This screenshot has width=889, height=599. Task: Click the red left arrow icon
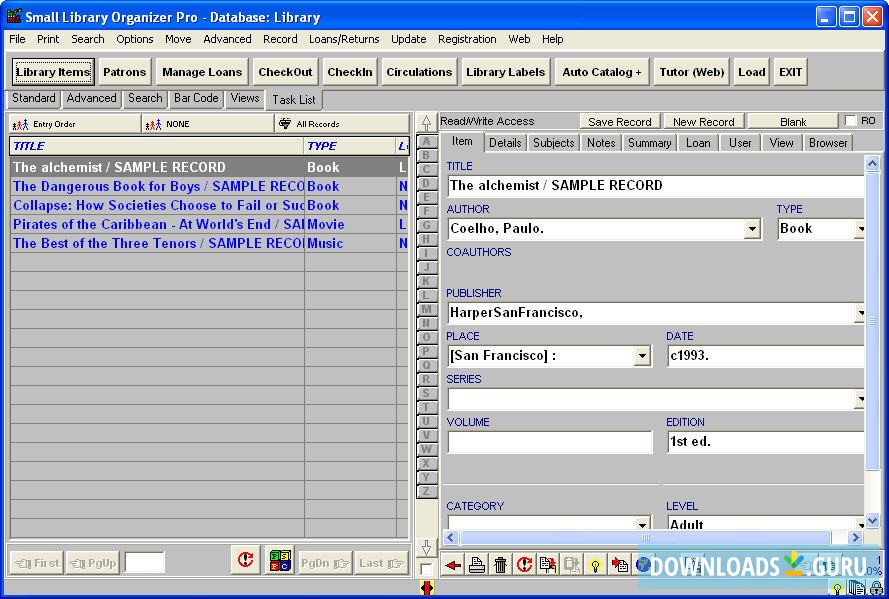[x=453, y=565]
